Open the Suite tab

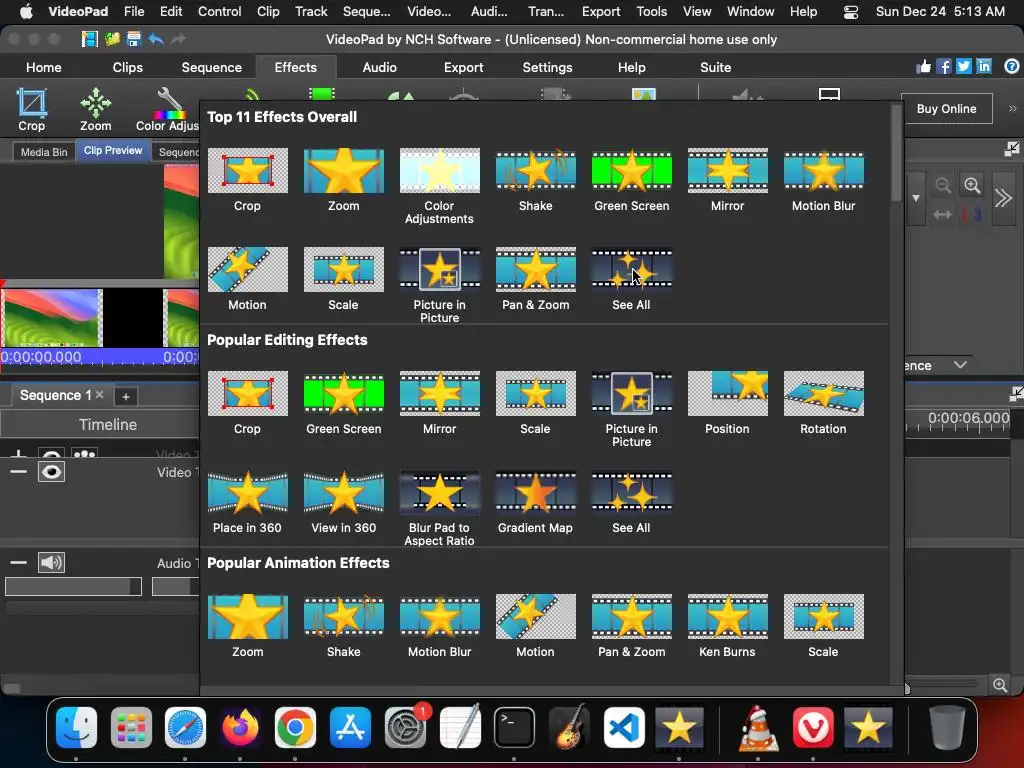coord(716,67)
